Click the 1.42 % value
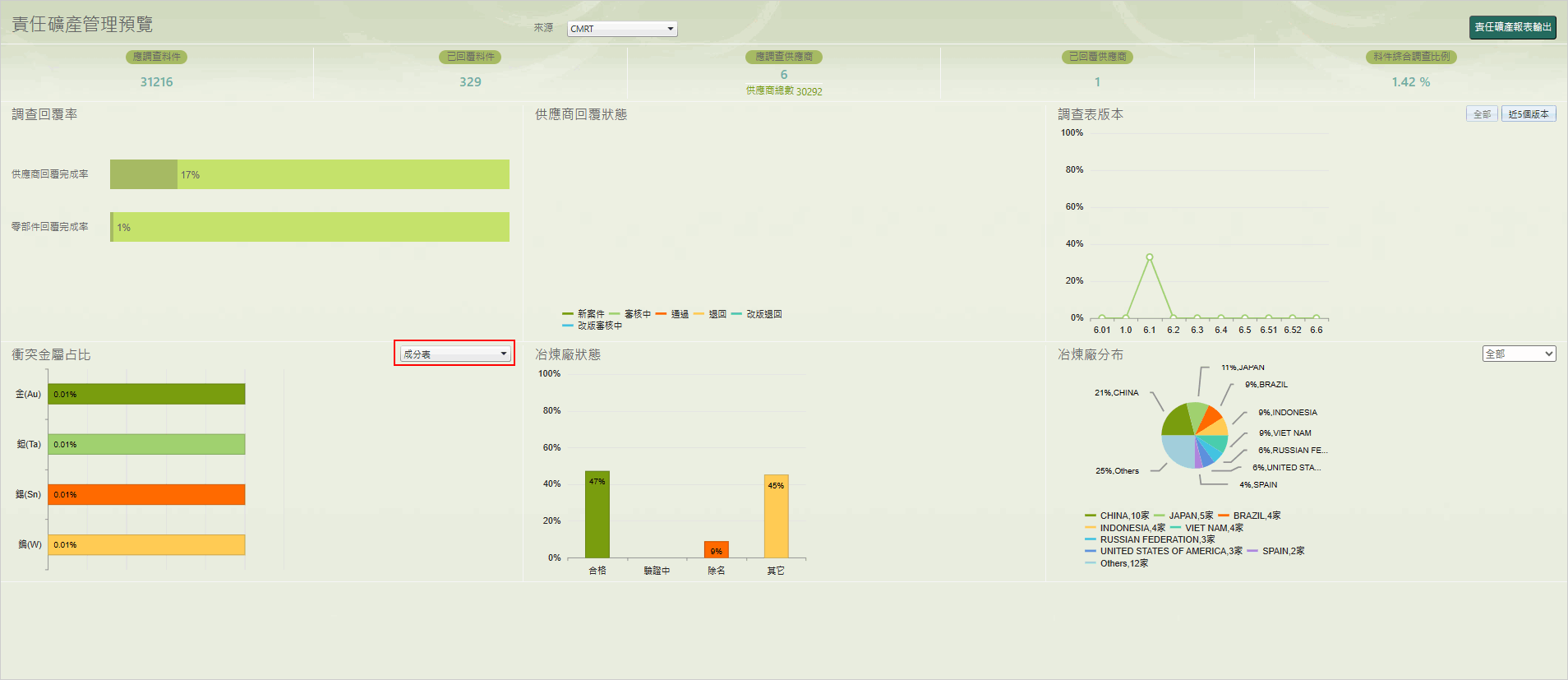 (1411, 82)
